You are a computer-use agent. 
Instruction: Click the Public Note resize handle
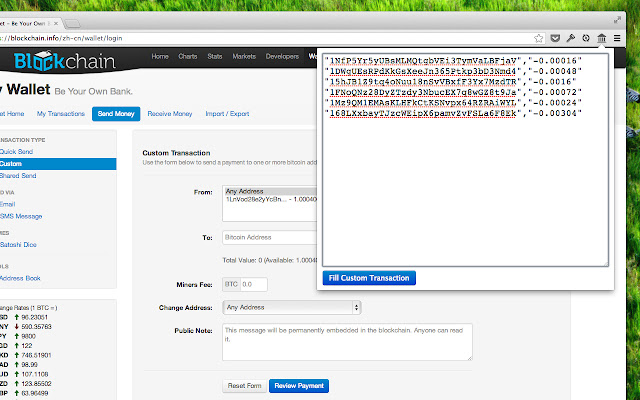470,358
